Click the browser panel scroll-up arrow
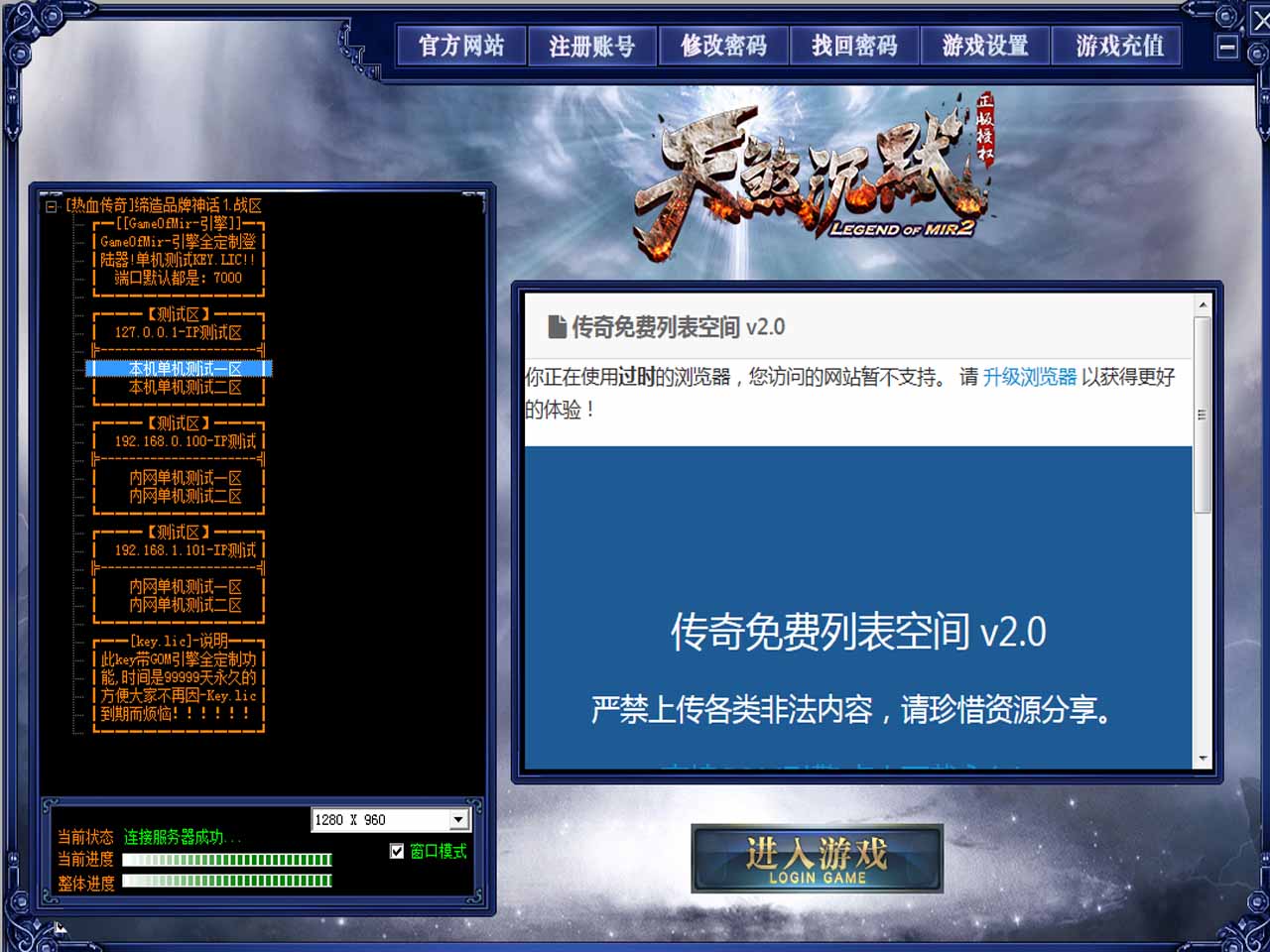 tap(1203, 304)
